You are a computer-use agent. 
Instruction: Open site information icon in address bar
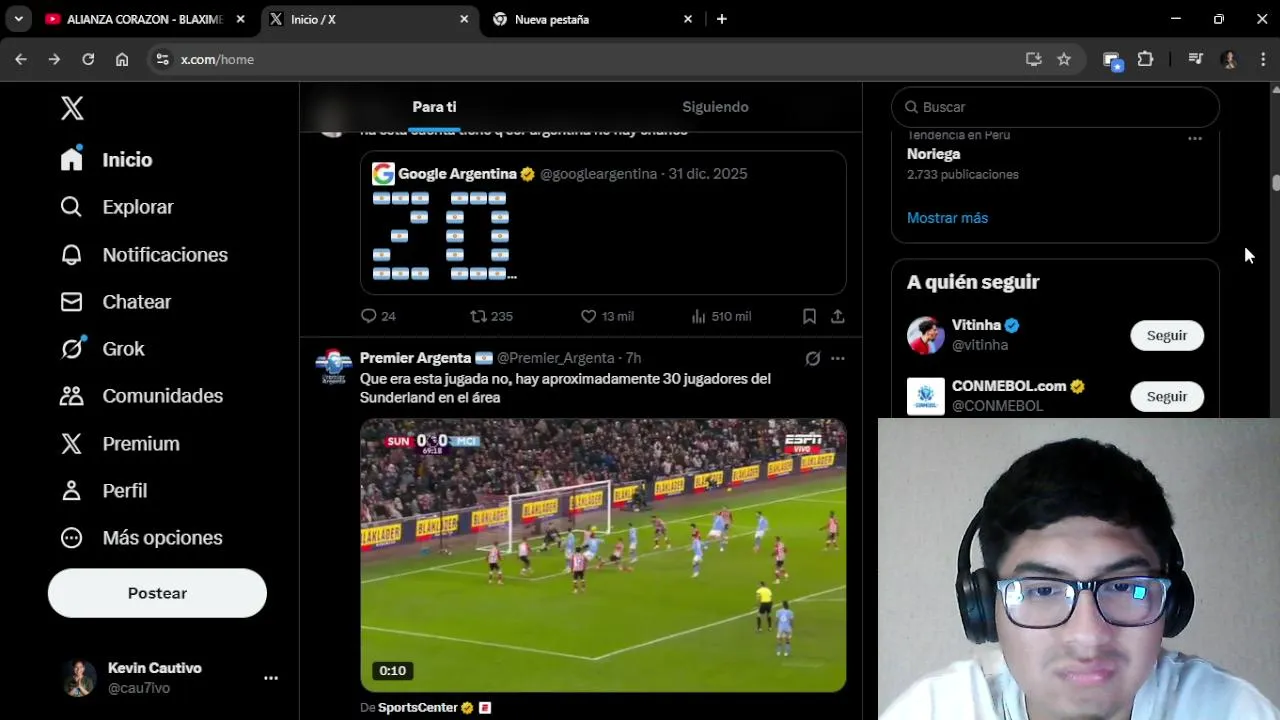tap(163, 59)
